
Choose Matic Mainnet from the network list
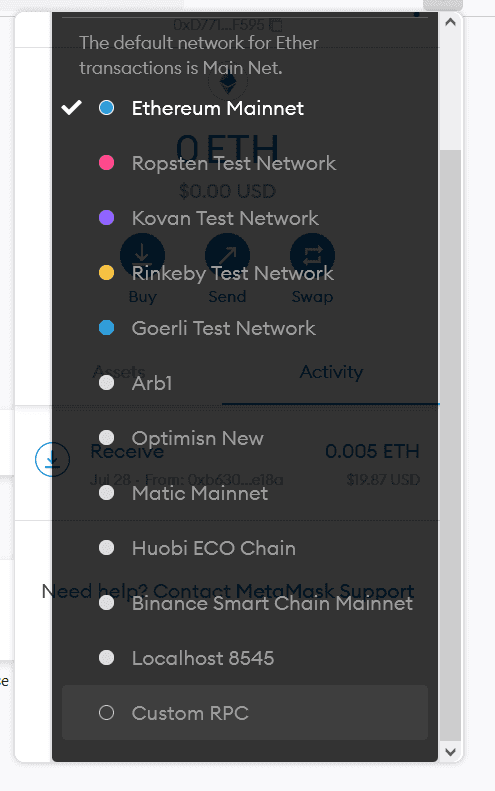coord(245,493)
